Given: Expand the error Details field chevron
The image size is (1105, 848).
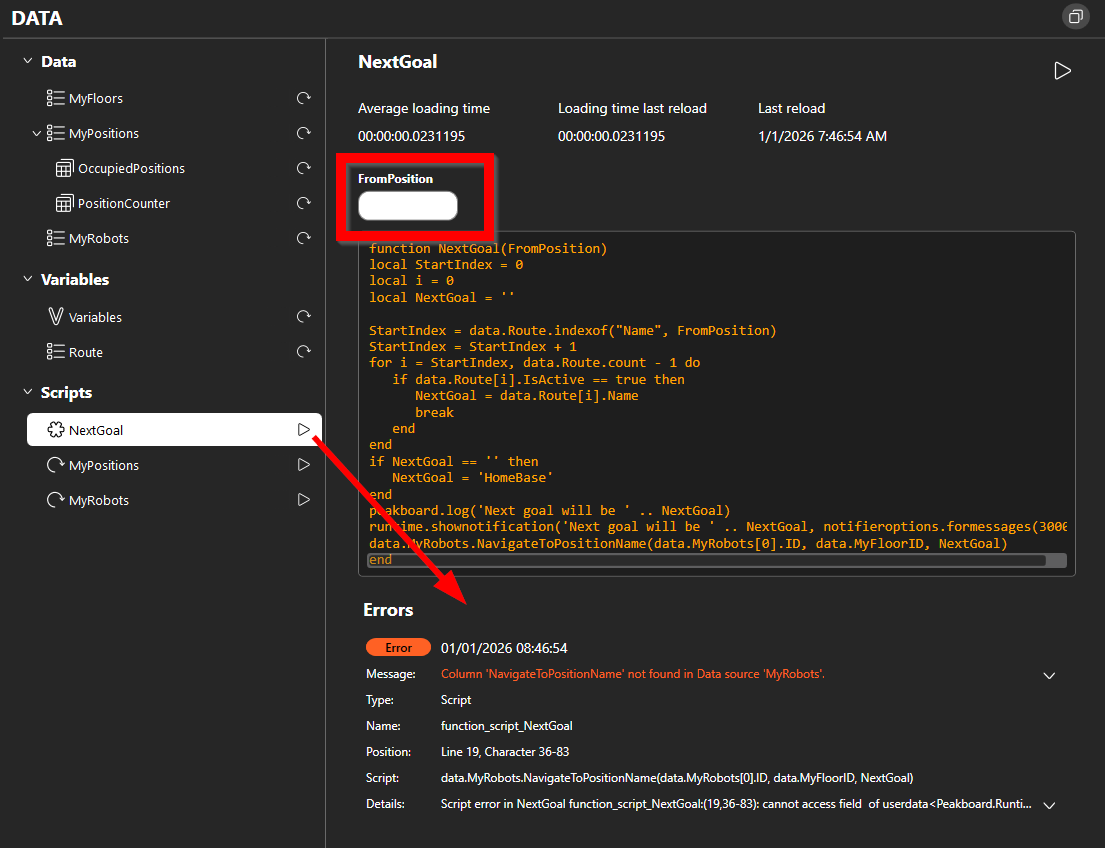Looking at the screenshot, I should tap(1049, 804).
